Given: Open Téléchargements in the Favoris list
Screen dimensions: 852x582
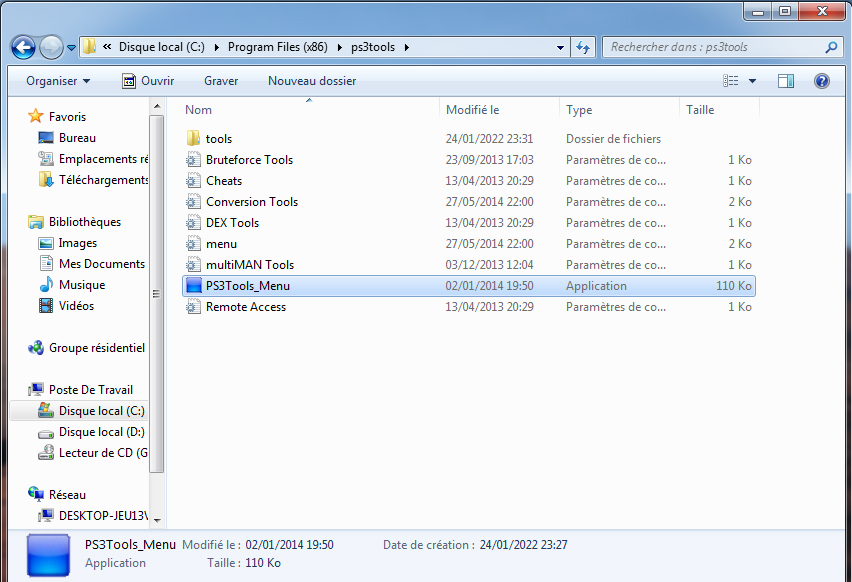Looking at the screenshot, I should [x=103, y=180].
